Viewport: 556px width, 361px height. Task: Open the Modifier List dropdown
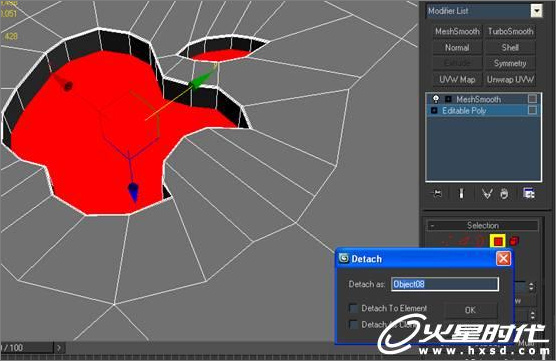tap(536, 11)
